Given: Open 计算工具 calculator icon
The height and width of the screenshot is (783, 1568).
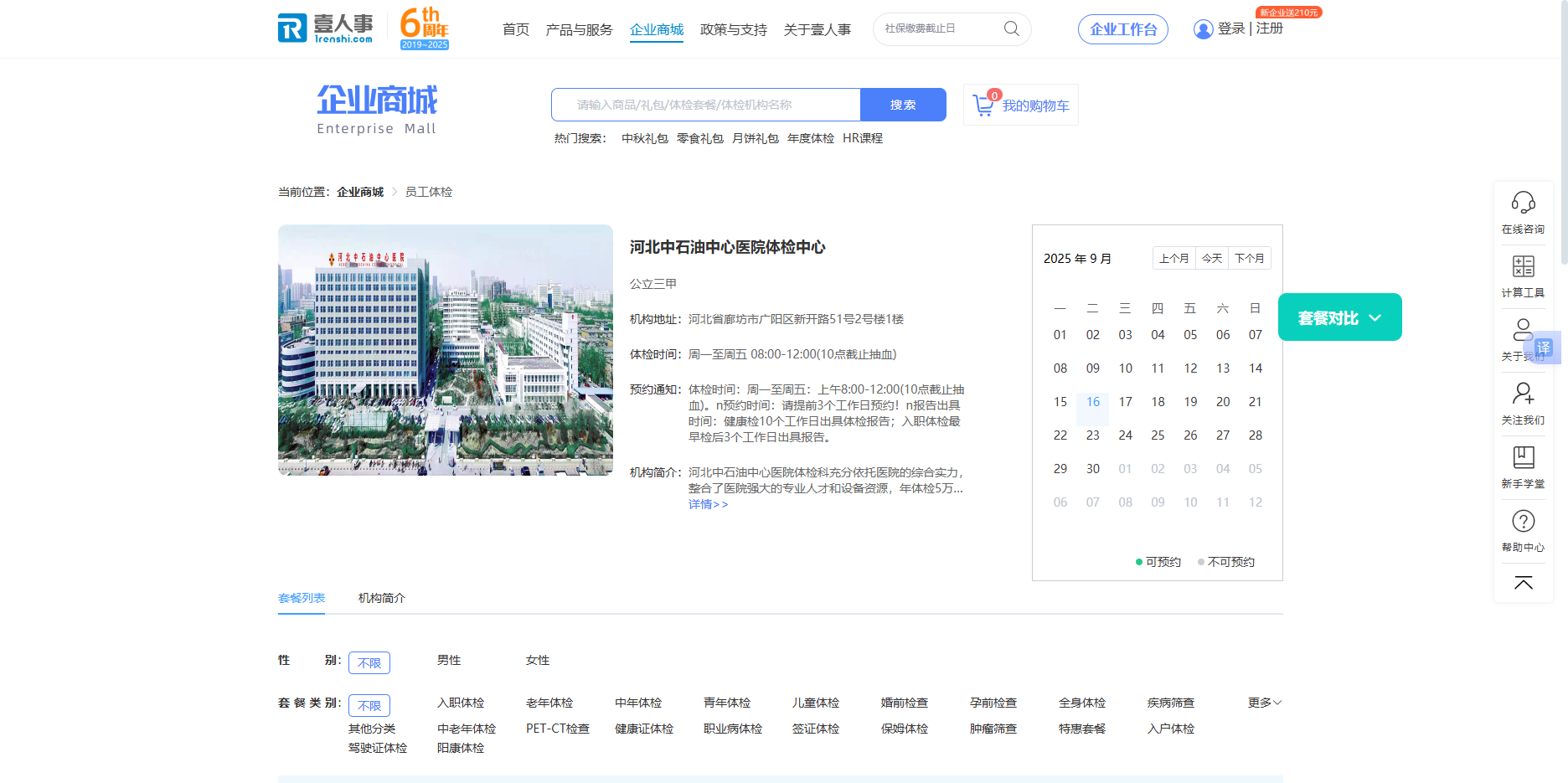Looking at the screenshot, I should 1523,266.
